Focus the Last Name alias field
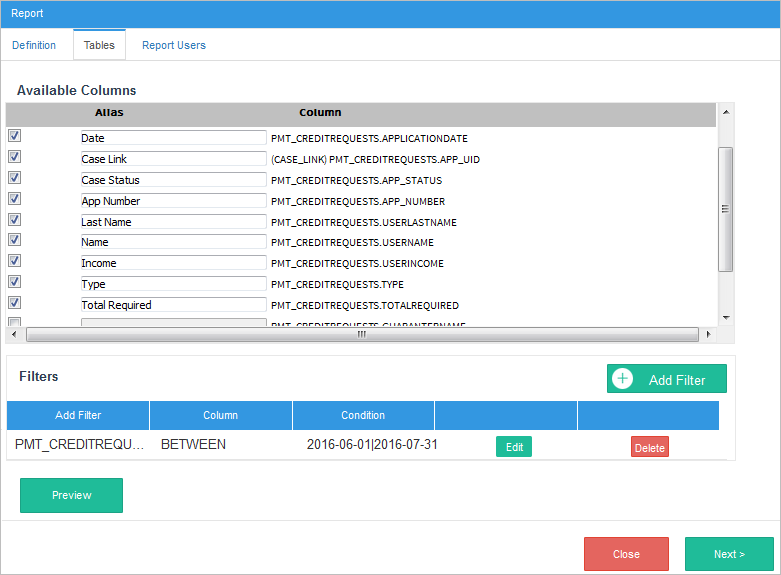The height and width of the screenshot is (575, 781). pos(173,222)
